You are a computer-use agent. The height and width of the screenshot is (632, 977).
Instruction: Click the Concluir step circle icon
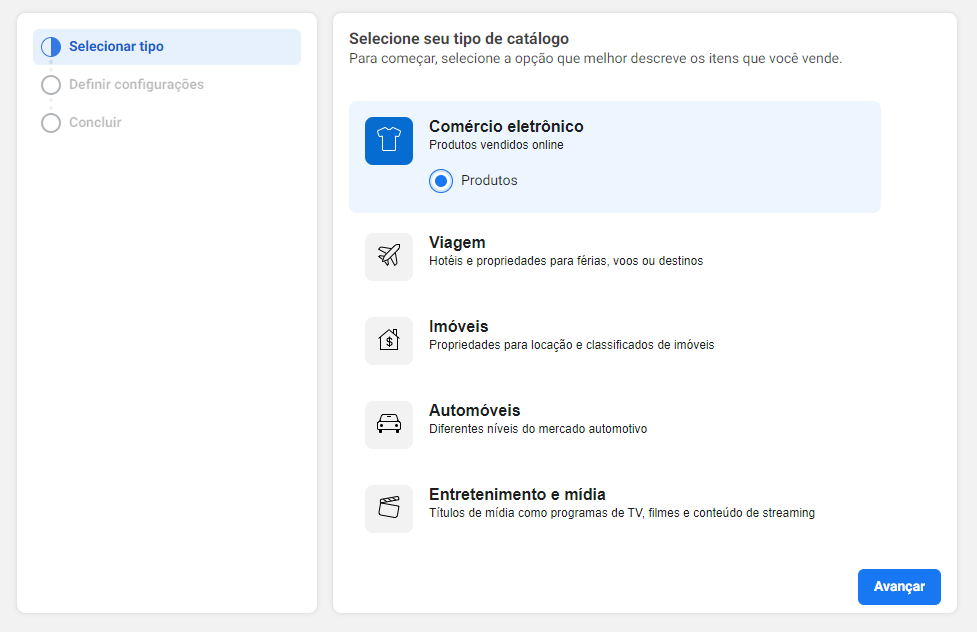51,123
